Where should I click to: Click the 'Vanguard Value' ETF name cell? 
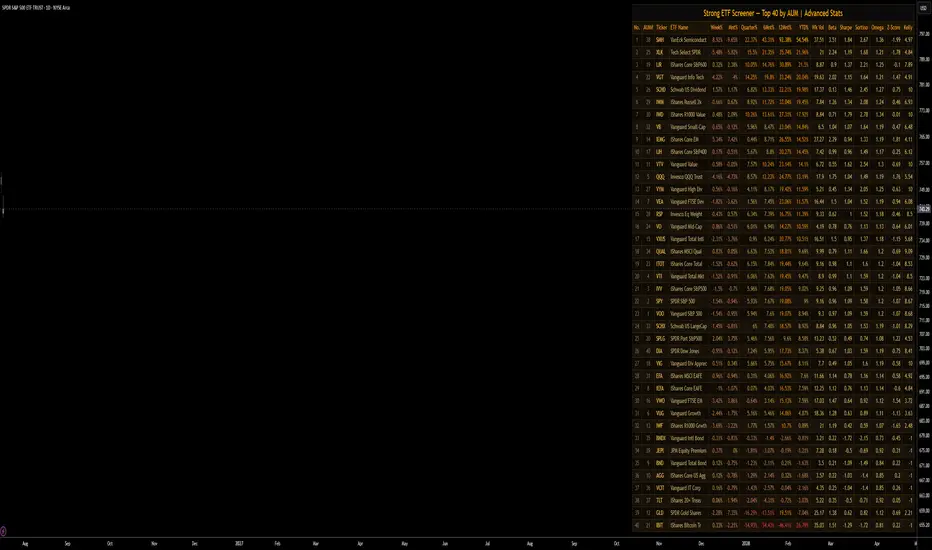(x=684, y=165)
